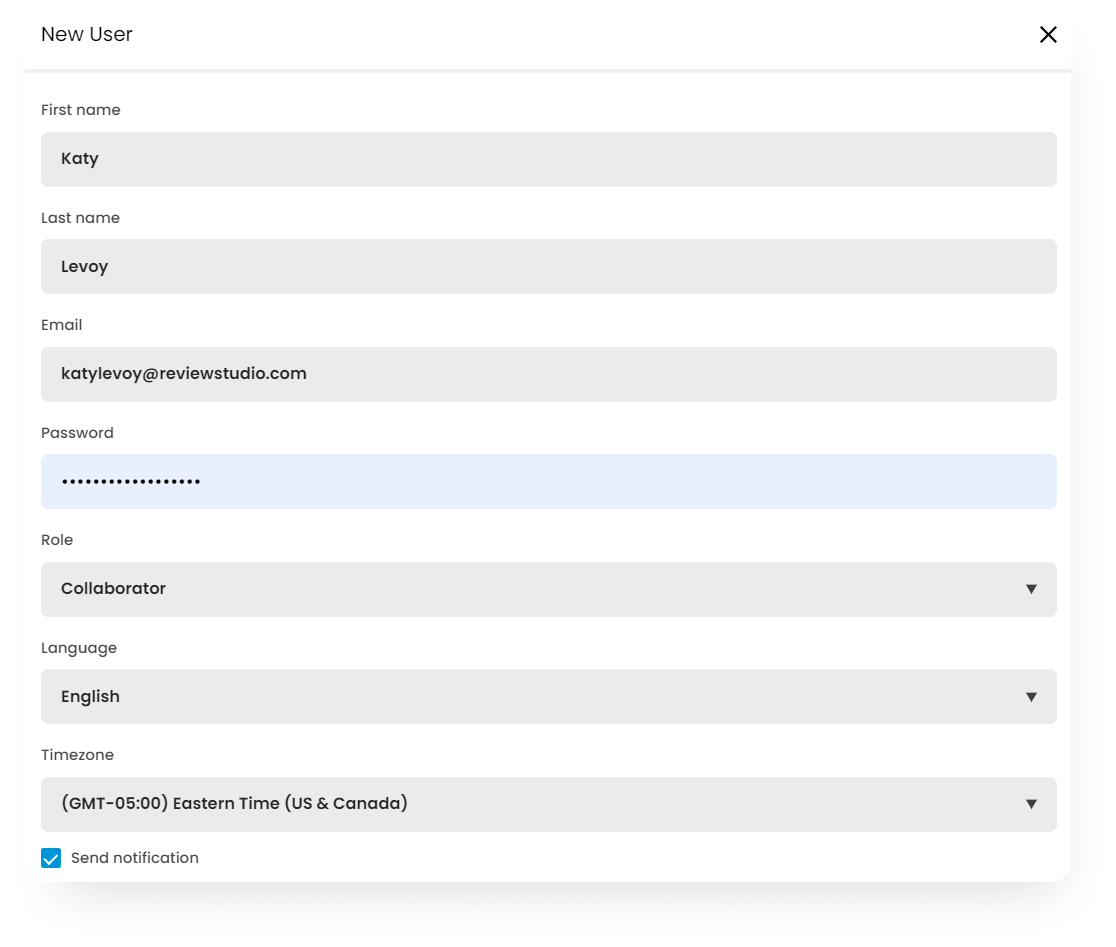1116x947 pixels.
Task: Focus the Email input field
Action: click(548, 374)
